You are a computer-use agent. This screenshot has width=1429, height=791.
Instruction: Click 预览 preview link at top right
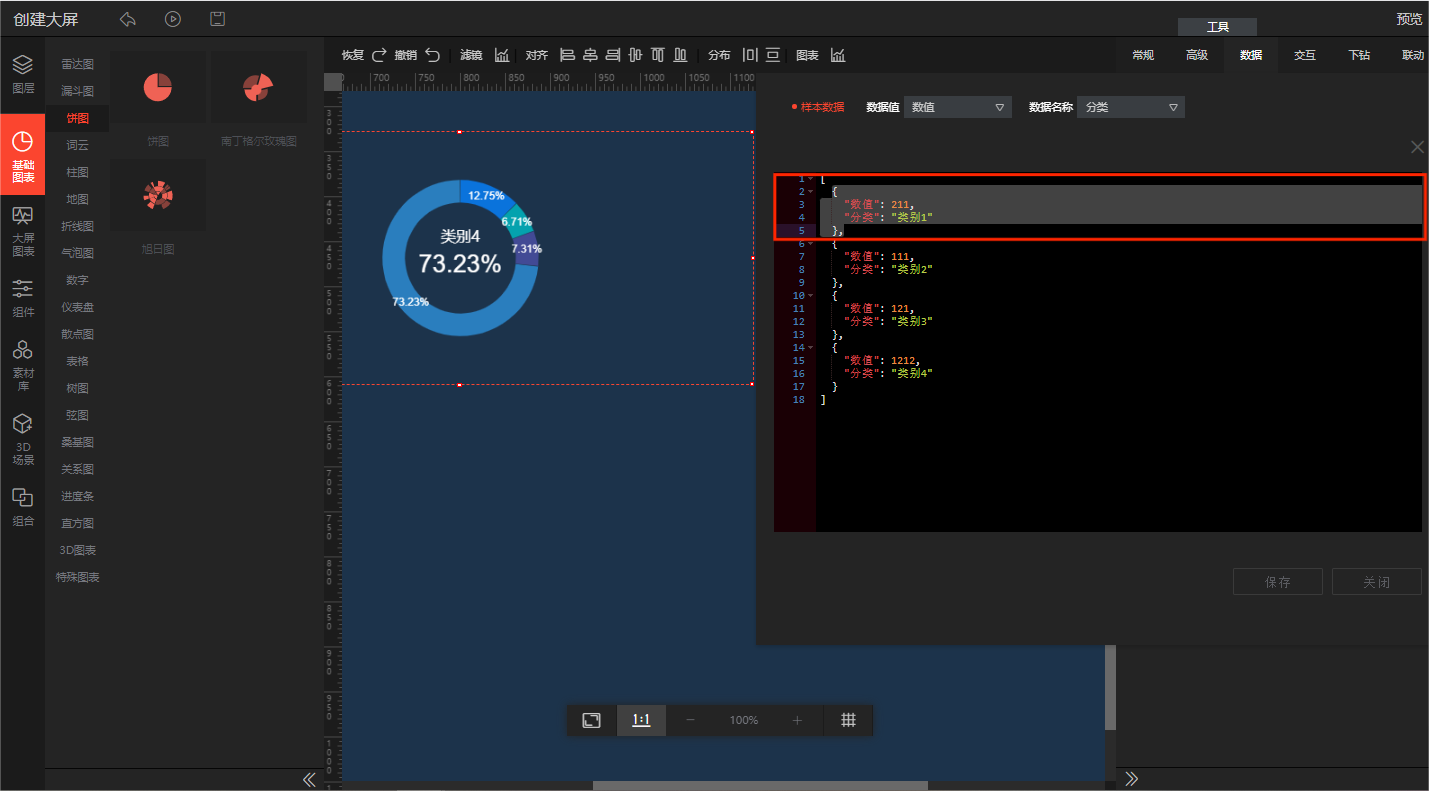click(x=1409, y=19)
